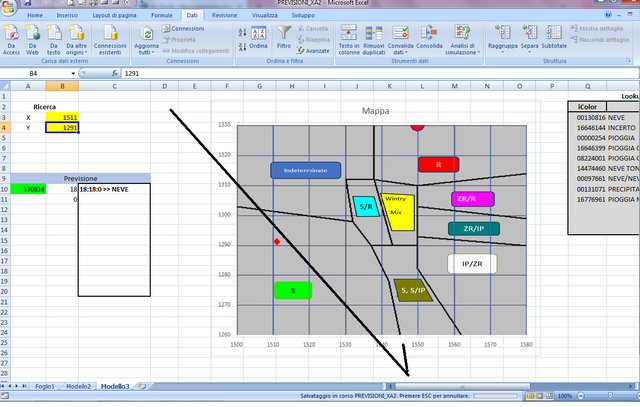This screenshot has width=640, height=407.
Task: Open Connessioni esistenti
Action: [110, 40]
